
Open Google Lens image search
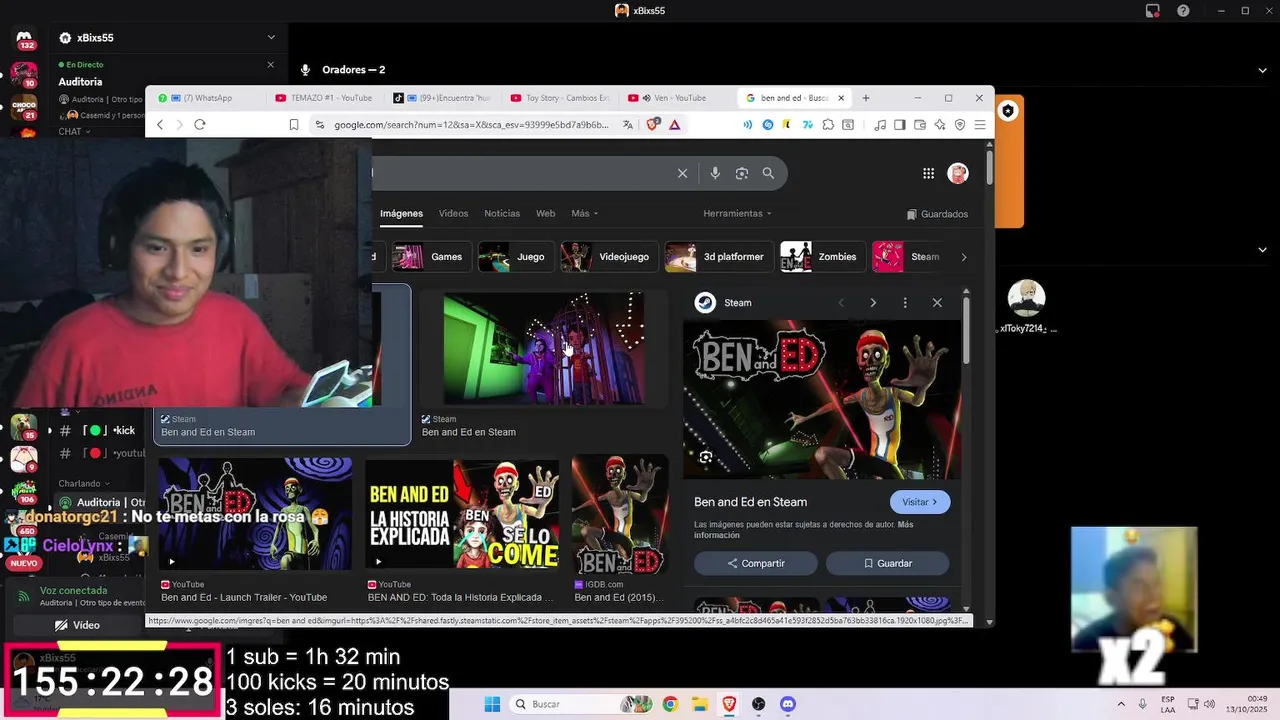click(x=742, y=173)
